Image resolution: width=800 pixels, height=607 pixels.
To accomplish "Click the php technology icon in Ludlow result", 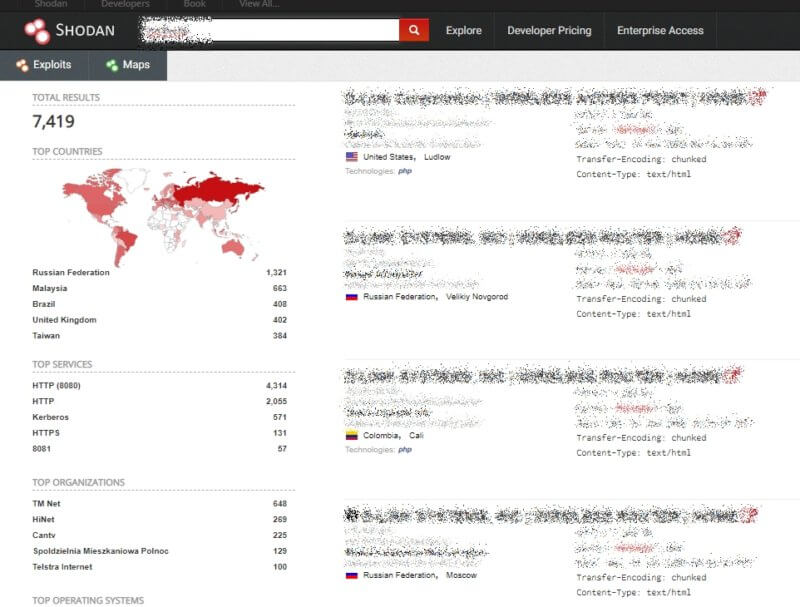I will pyautogui.click(x=405, y=171).
